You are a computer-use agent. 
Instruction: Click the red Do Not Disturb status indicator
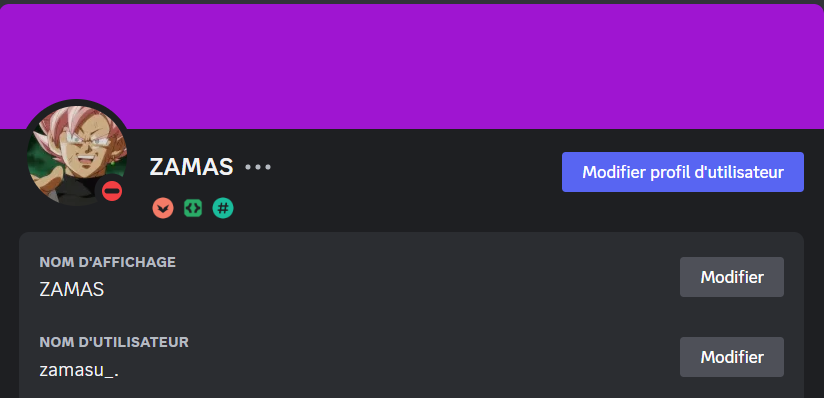[112, 190]
